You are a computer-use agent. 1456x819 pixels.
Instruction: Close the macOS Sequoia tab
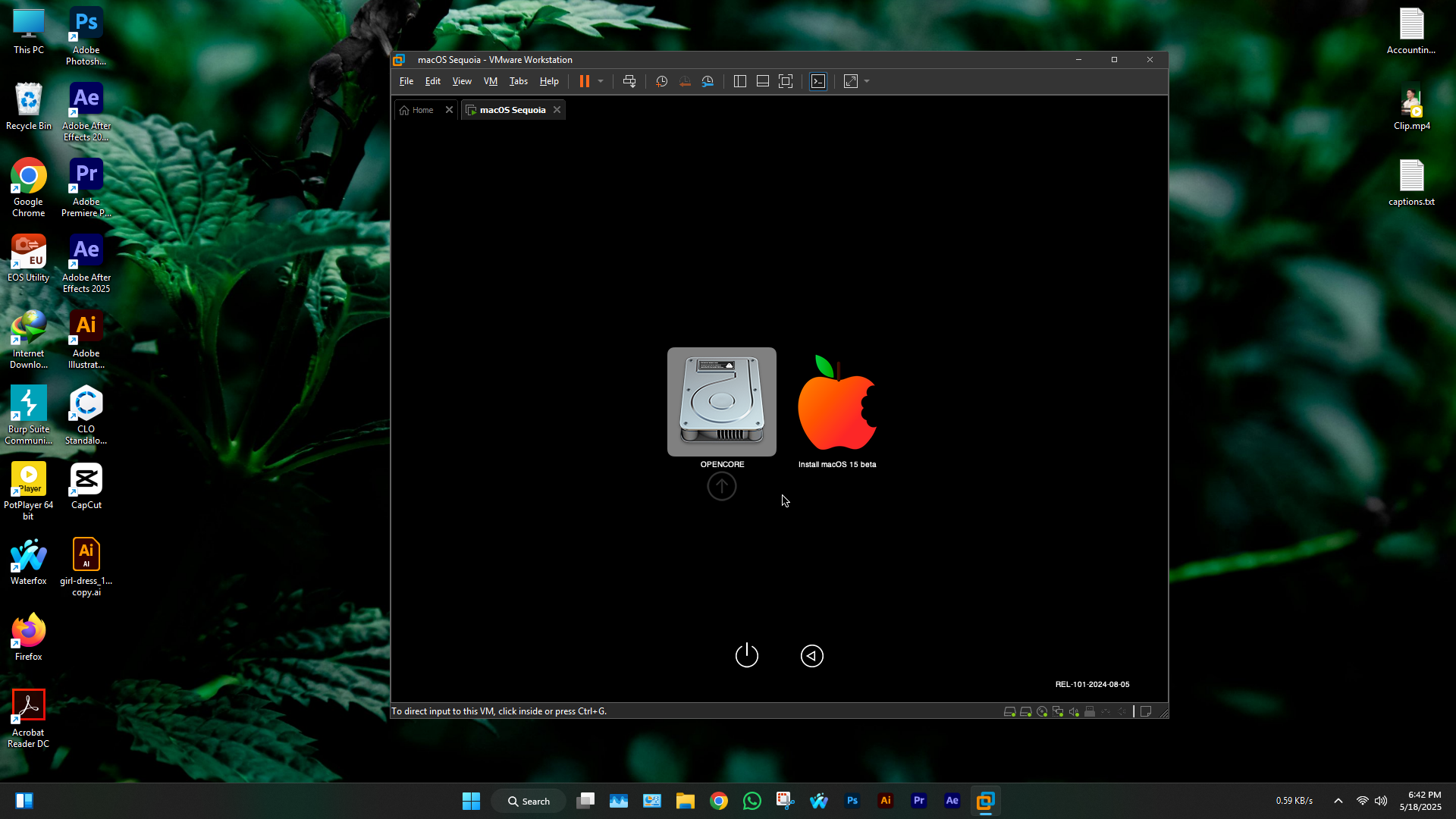pyautogui.click(x=557, y=110)
